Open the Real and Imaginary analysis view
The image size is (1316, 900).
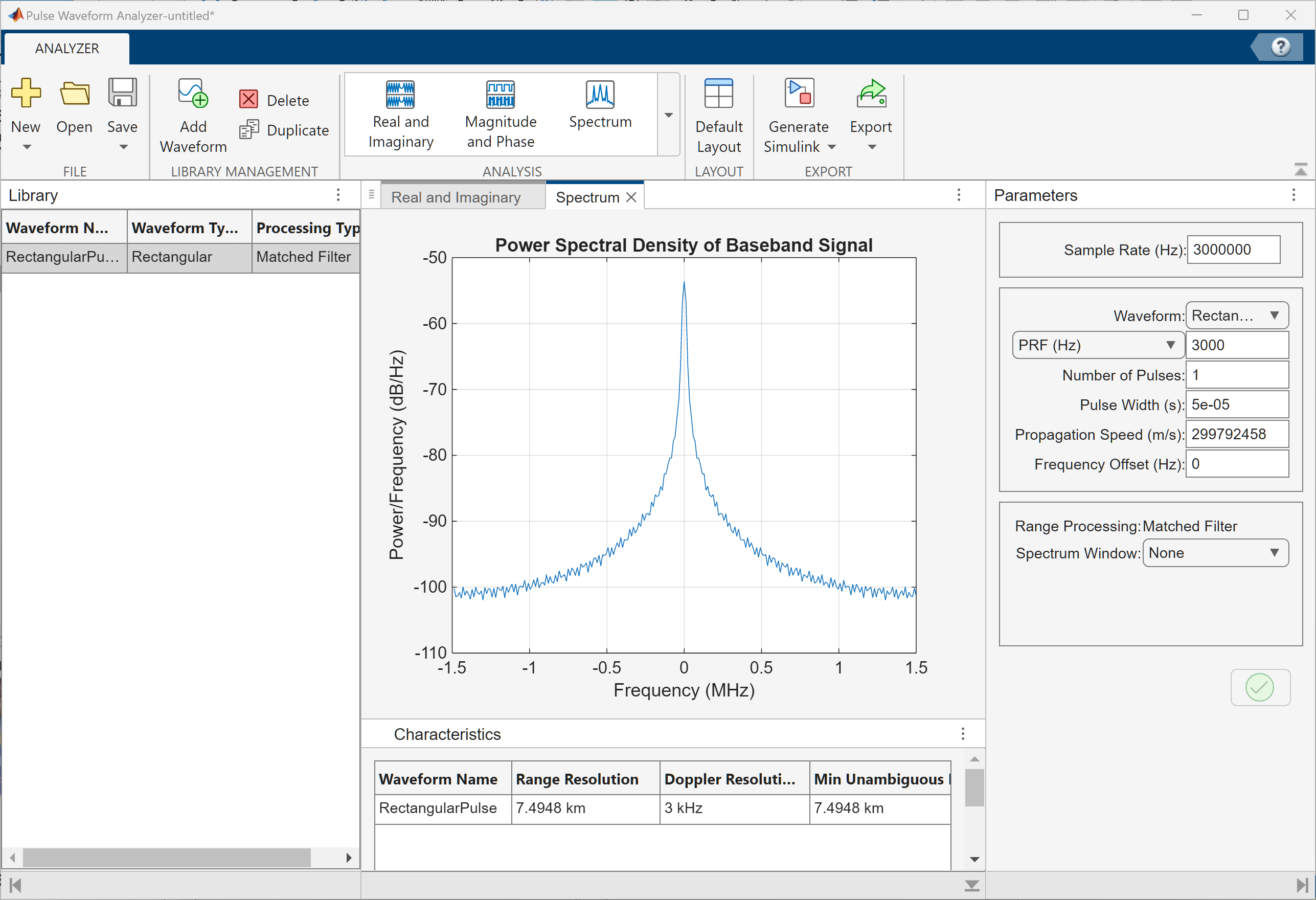click(x=401, y=114)
